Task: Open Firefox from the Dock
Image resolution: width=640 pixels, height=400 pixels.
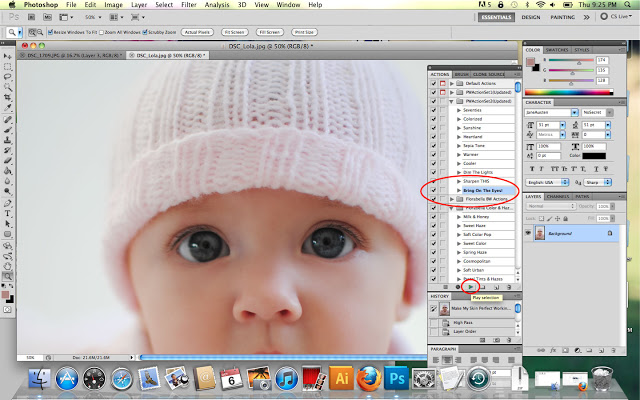Action: coord(369,378)
